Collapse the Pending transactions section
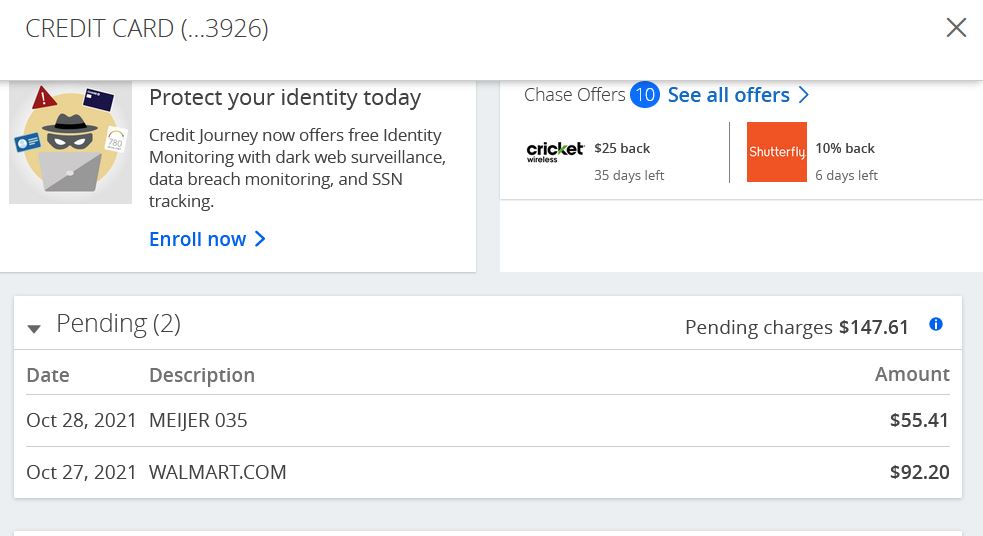Viewport: 983px width, 536px height. [x=34, y=328]
